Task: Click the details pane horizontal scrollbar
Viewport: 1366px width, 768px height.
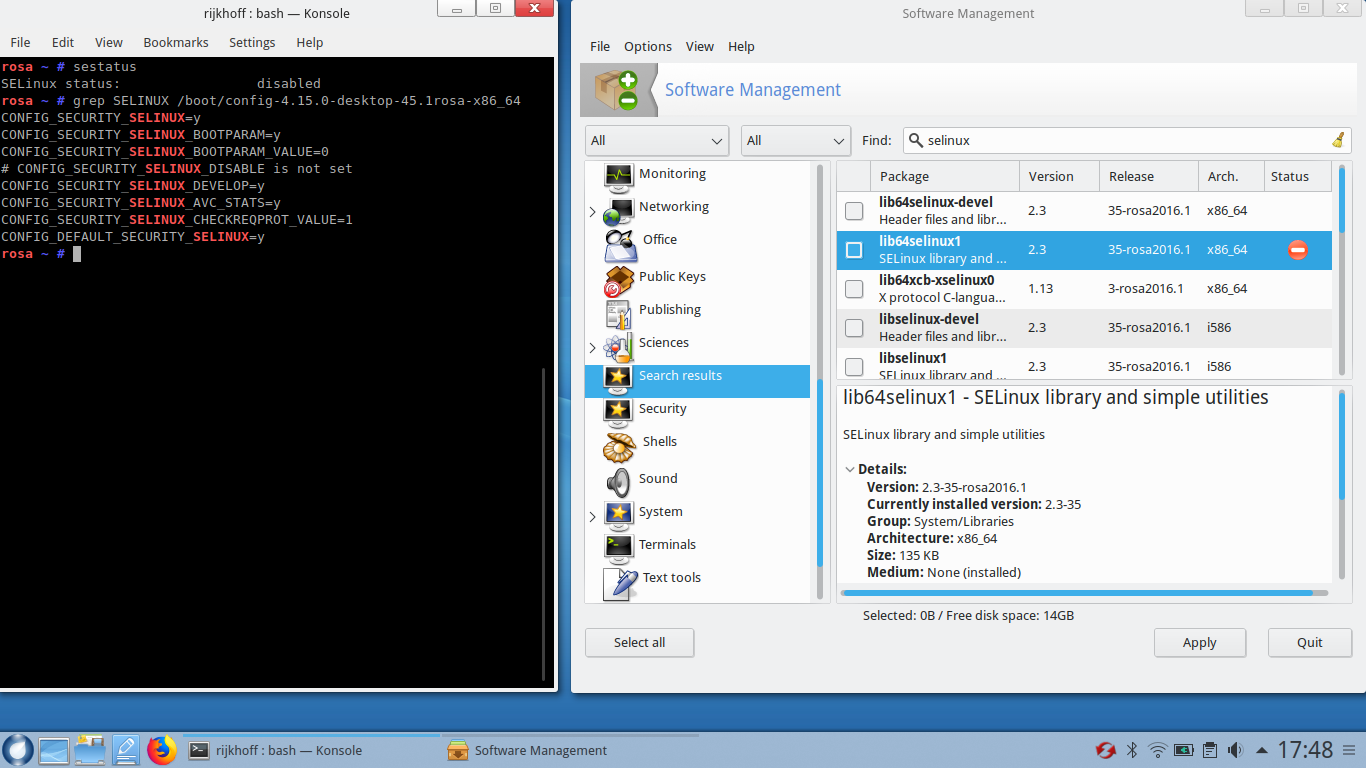Action: point(1077,593)
